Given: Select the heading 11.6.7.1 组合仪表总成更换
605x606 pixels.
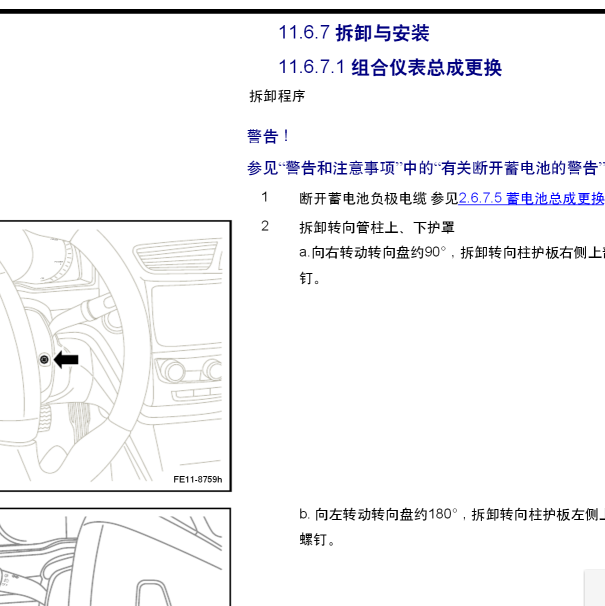Looking at the screenshot, I should click(390, 68).
